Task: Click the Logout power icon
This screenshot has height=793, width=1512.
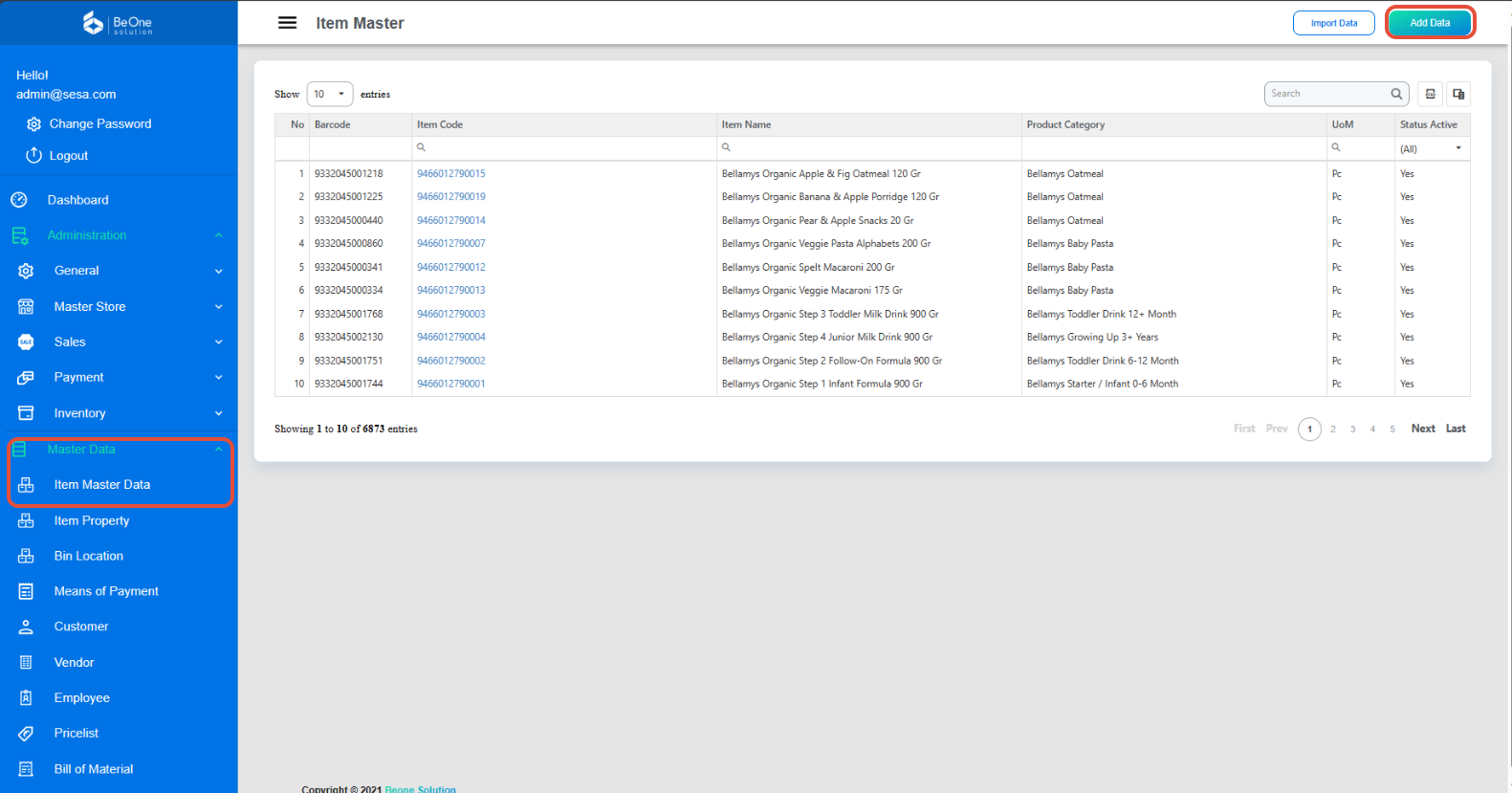Action: (x=33, y=155)
